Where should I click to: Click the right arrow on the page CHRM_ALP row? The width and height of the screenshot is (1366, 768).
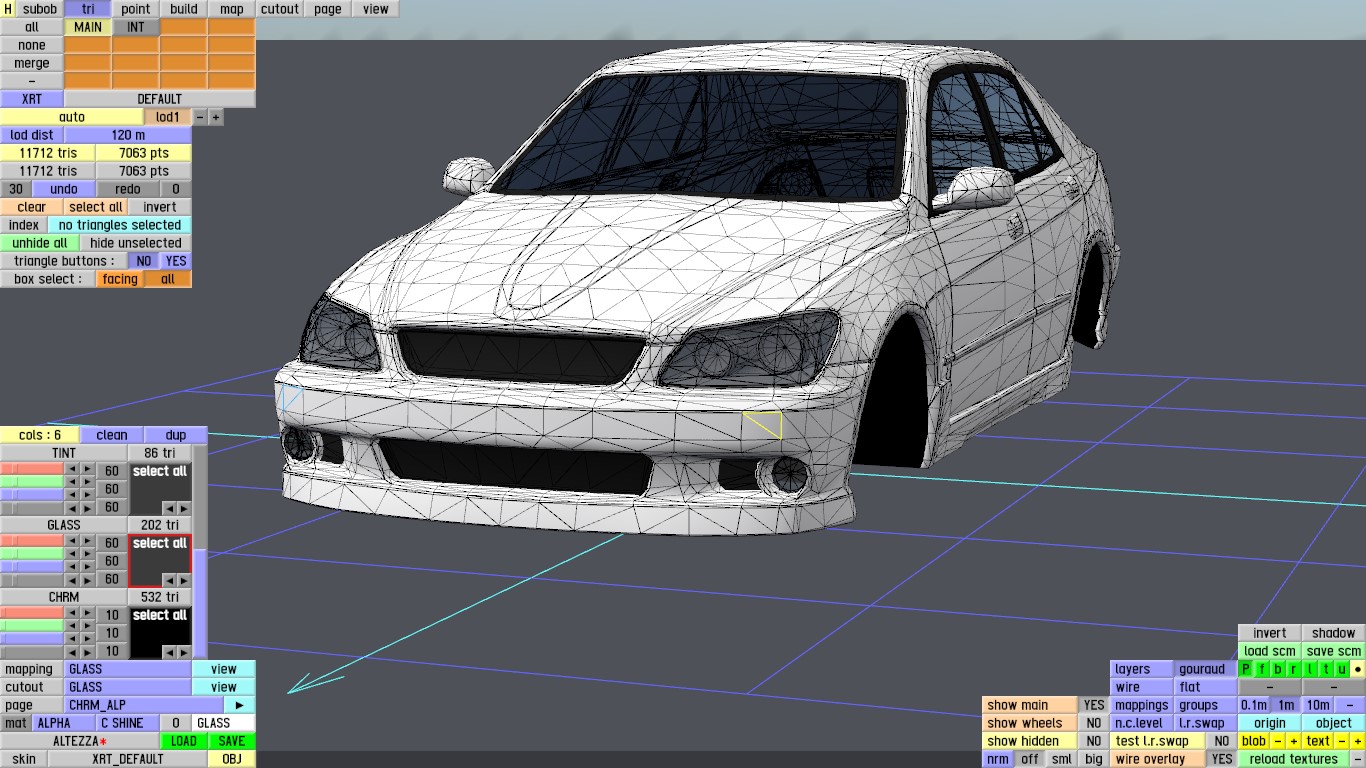pos(239,705)
